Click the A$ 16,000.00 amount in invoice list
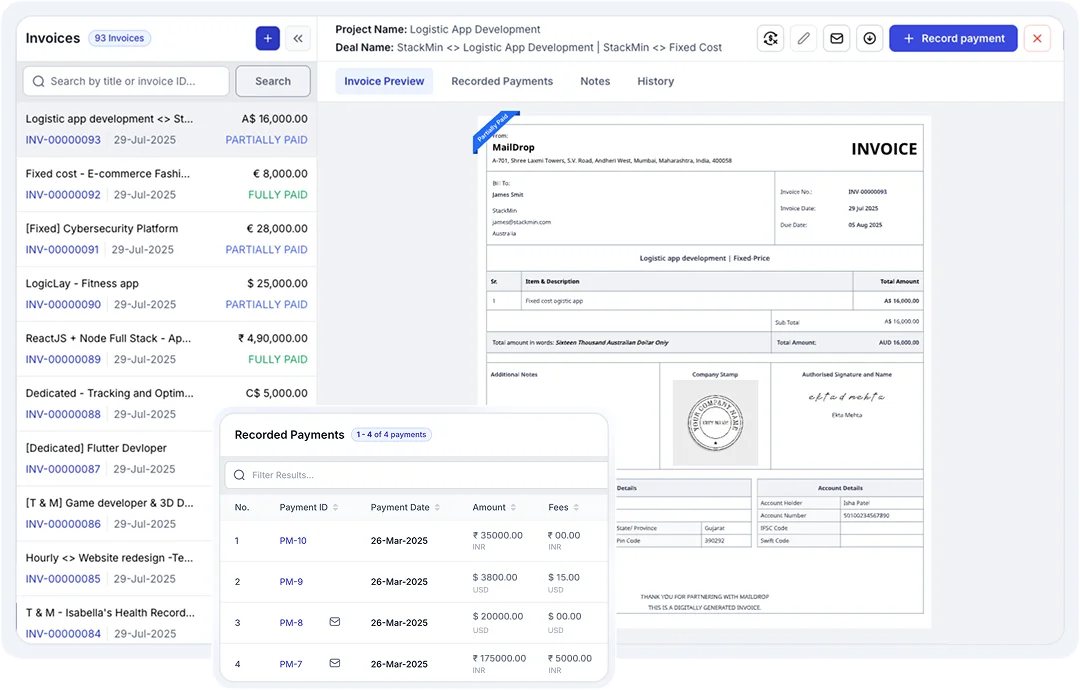1080x690 pixels. (274, 119)
